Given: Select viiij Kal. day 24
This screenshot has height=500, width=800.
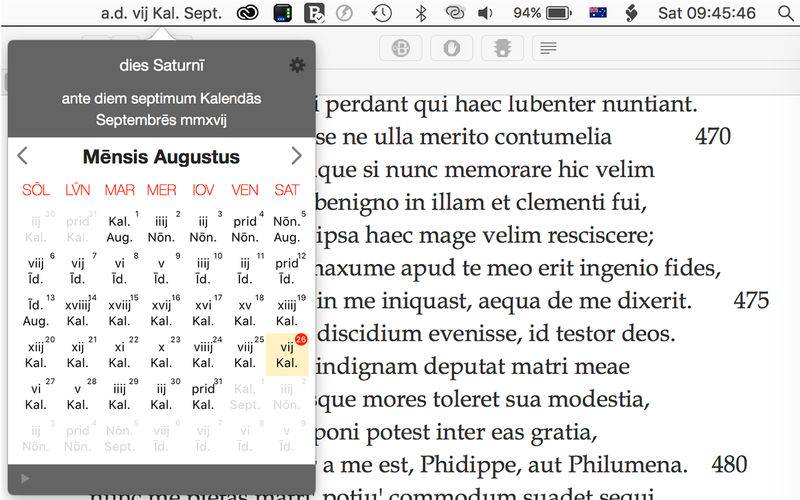Looking at the screenshot, I should click(203, 355).
